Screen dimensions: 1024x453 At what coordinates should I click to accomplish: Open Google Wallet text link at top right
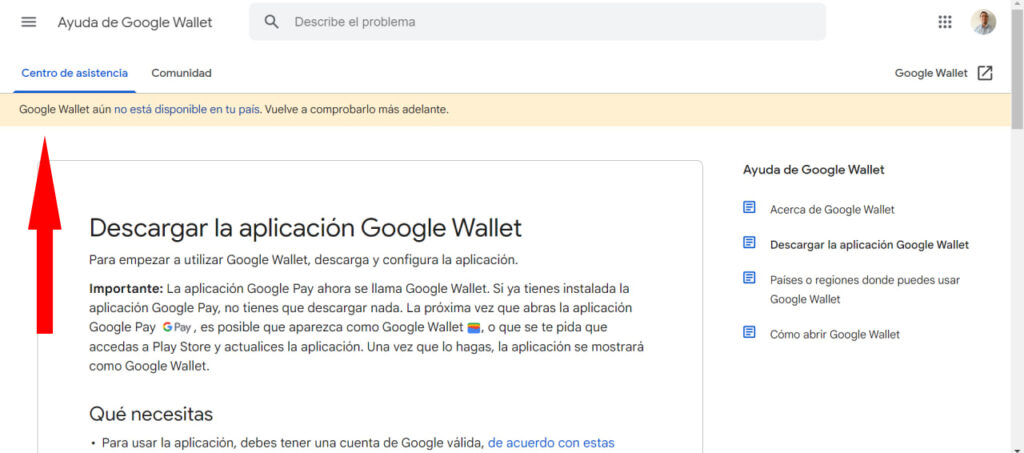pos(930,73)
